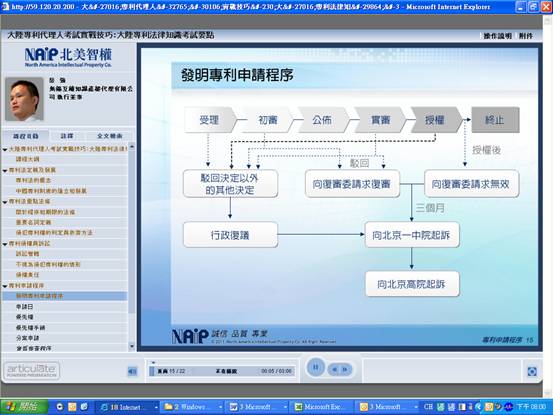The height and width of the screenshot is (415, 553).
Task: Pause the presentation playback
Action: pos(315,368)
